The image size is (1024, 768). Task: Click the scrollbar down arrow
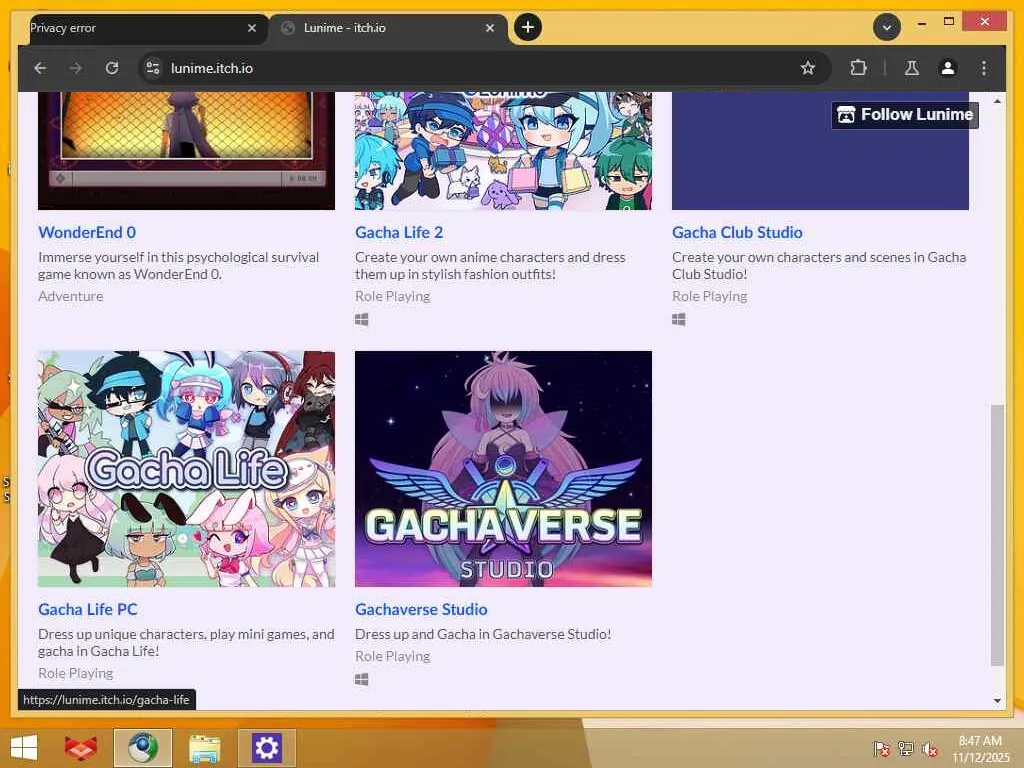coord(997,701)
